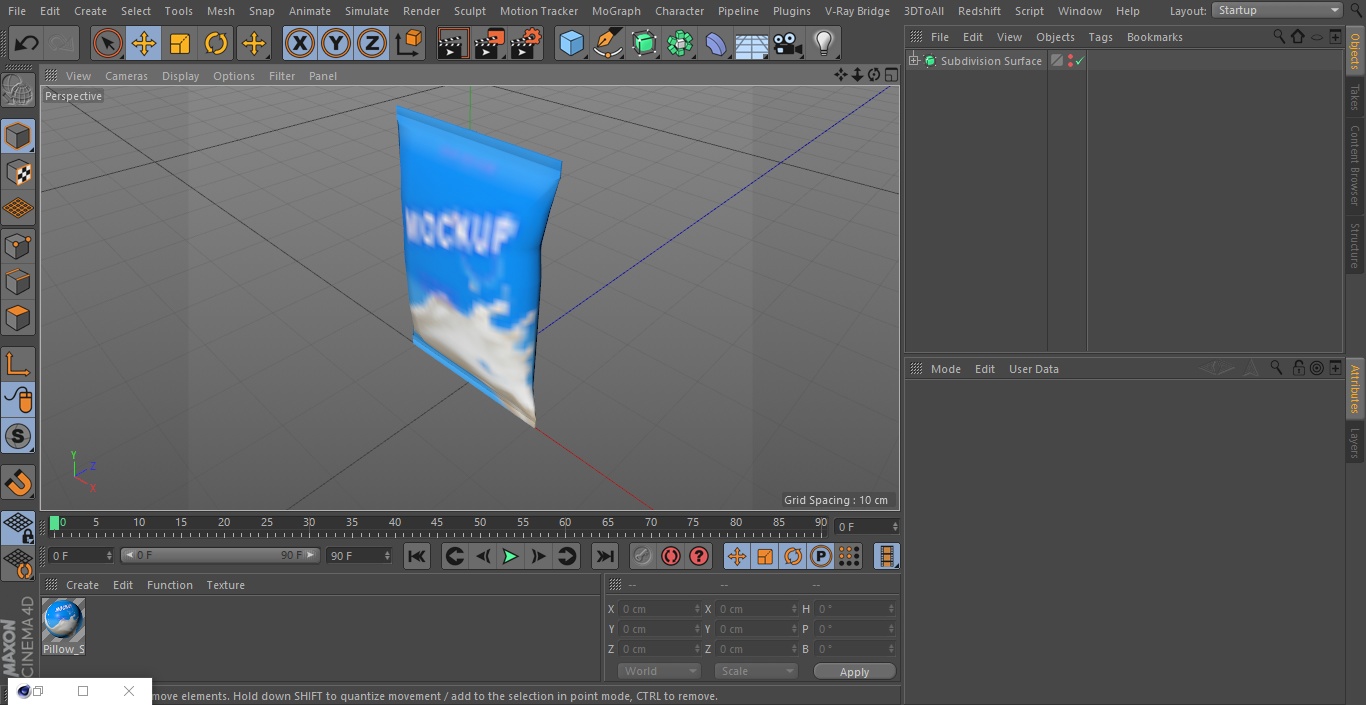Toggle autokeying button
Image resolution: width=1366 pixels, height=705 pixels.
point(671,556)
